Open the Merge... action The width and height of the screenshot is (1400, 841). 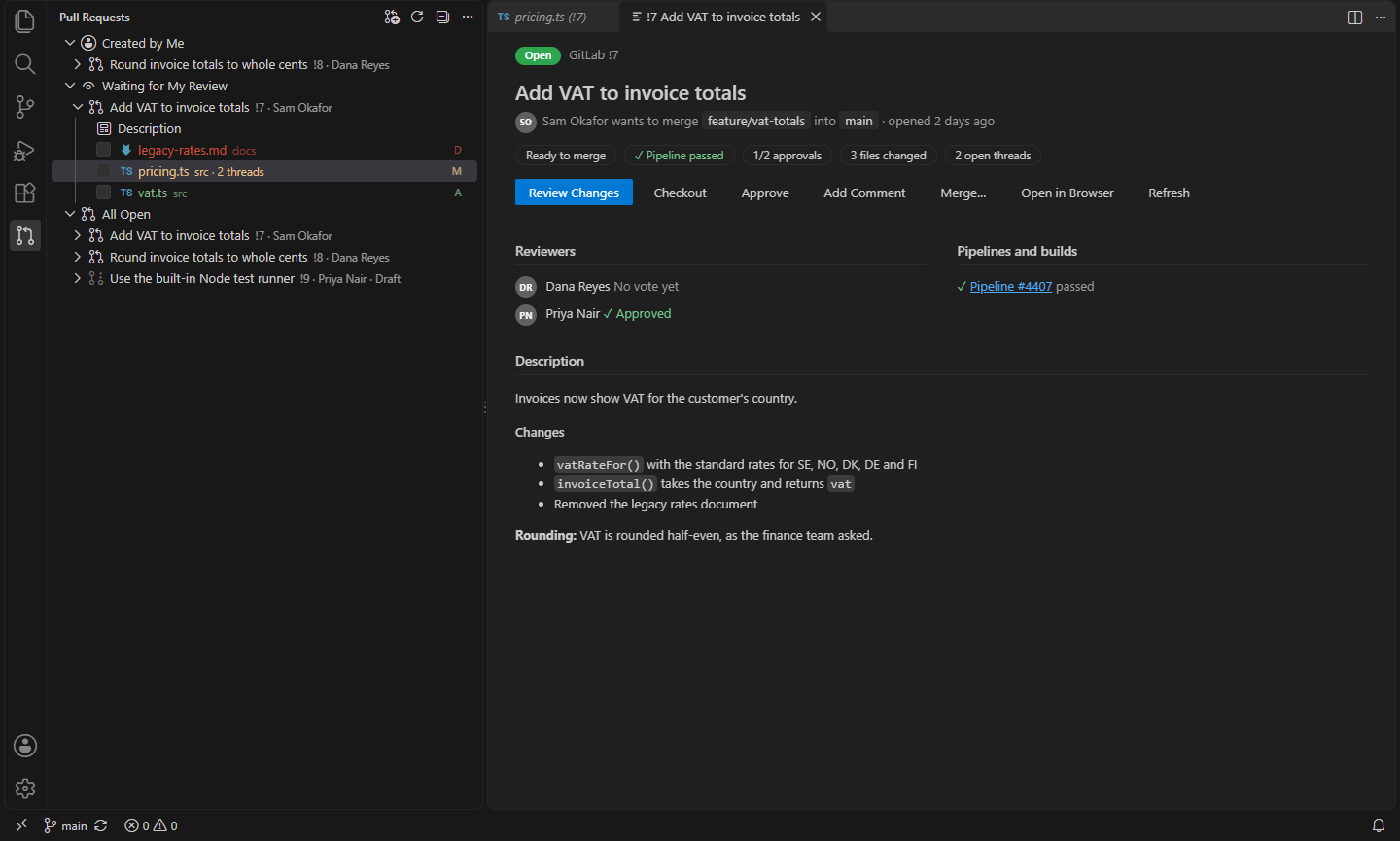click(x=963, y=193)
